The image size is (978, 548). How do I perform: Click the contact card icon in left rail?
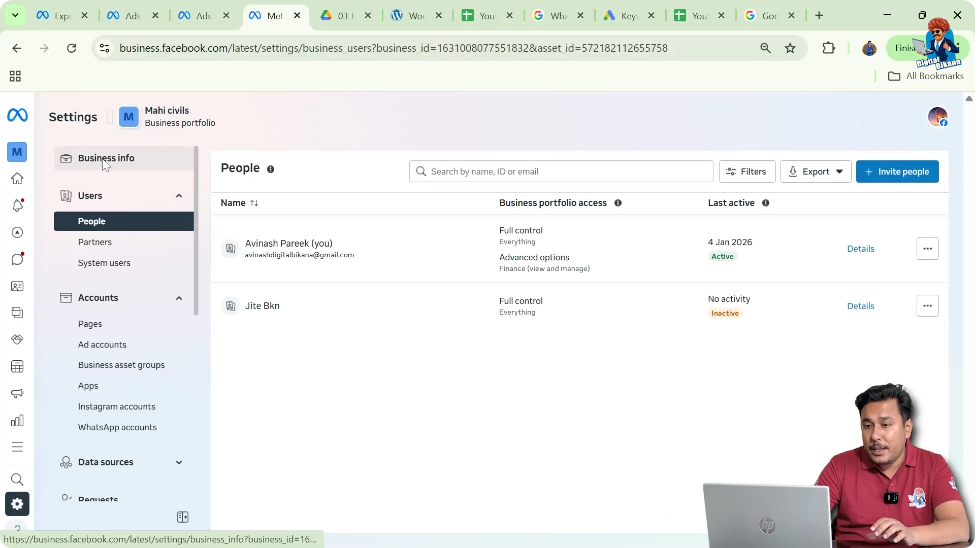[x=17, y=286]
